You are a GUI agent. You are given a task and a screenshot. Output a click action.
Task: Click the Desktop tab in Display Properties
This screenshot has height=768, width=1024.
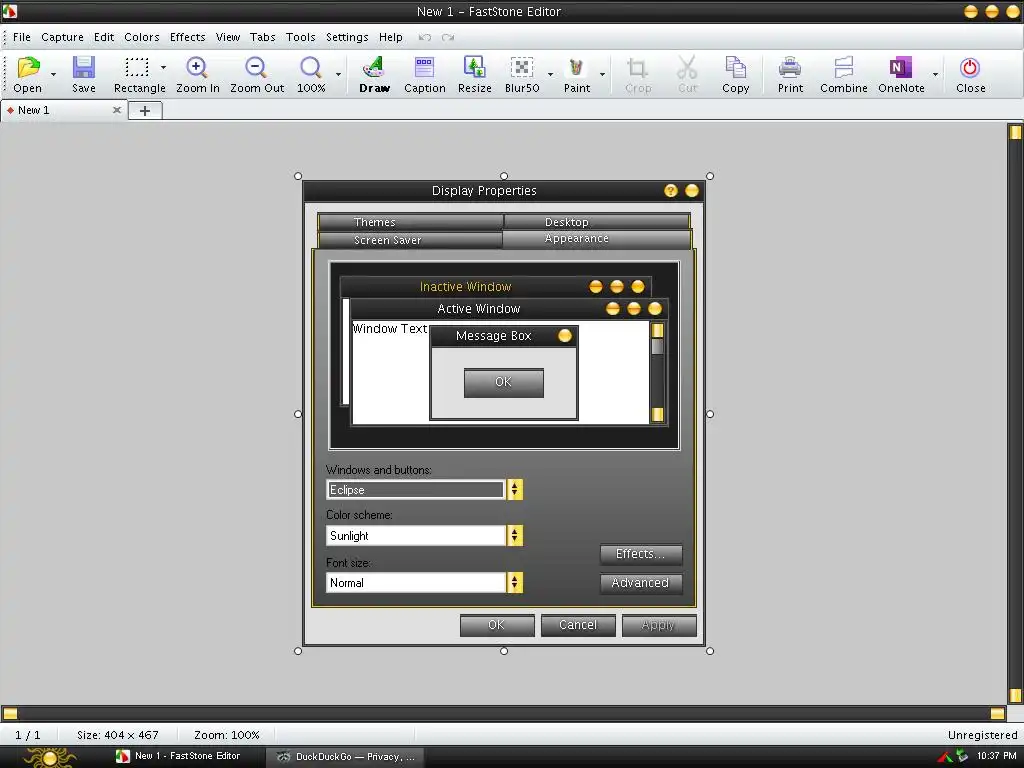point(597,222)
